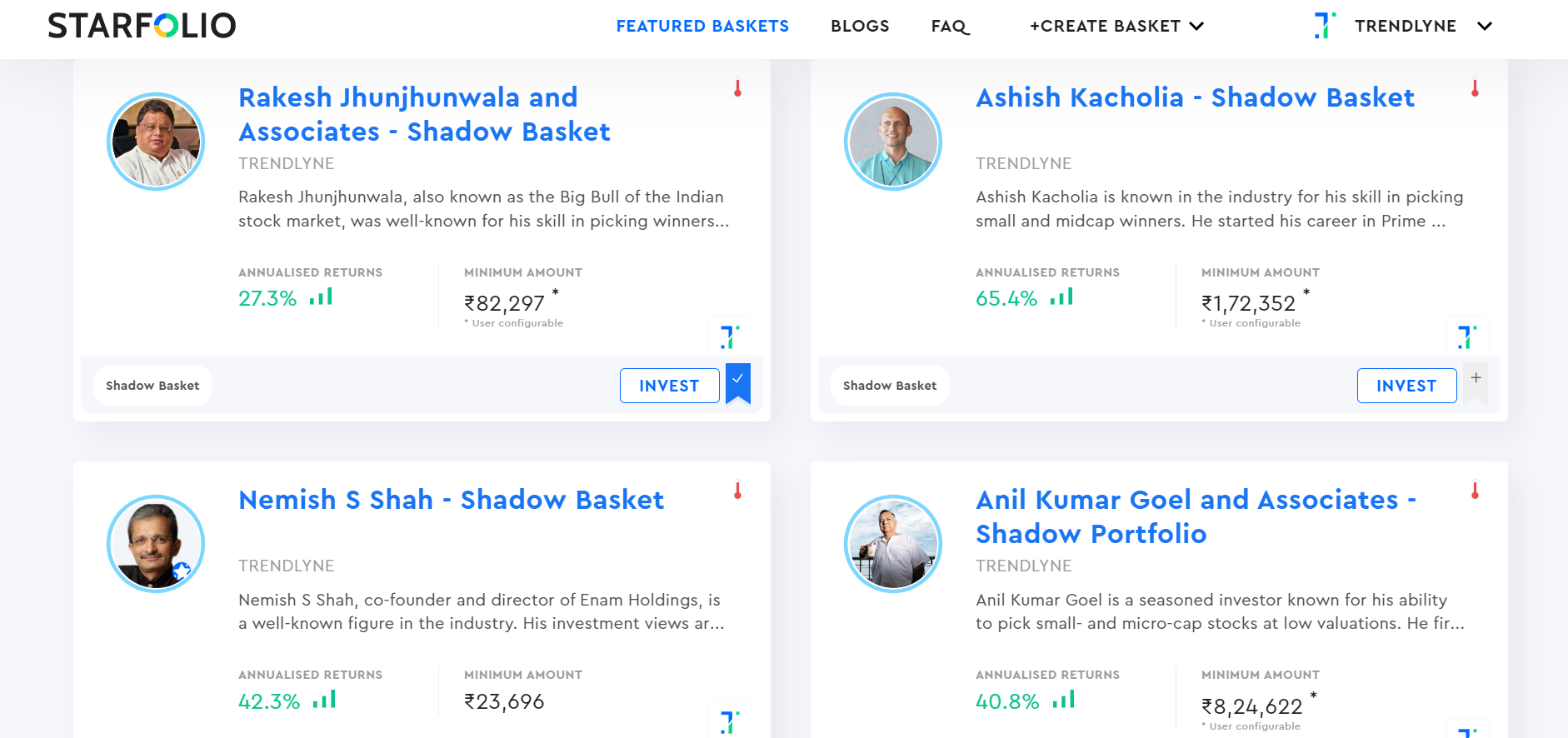This screenshot has width=1568, height=738.
Task: Invest in Rakesh Jhunjhunwala Shadow Basket
Action: (x=669, y=386)
